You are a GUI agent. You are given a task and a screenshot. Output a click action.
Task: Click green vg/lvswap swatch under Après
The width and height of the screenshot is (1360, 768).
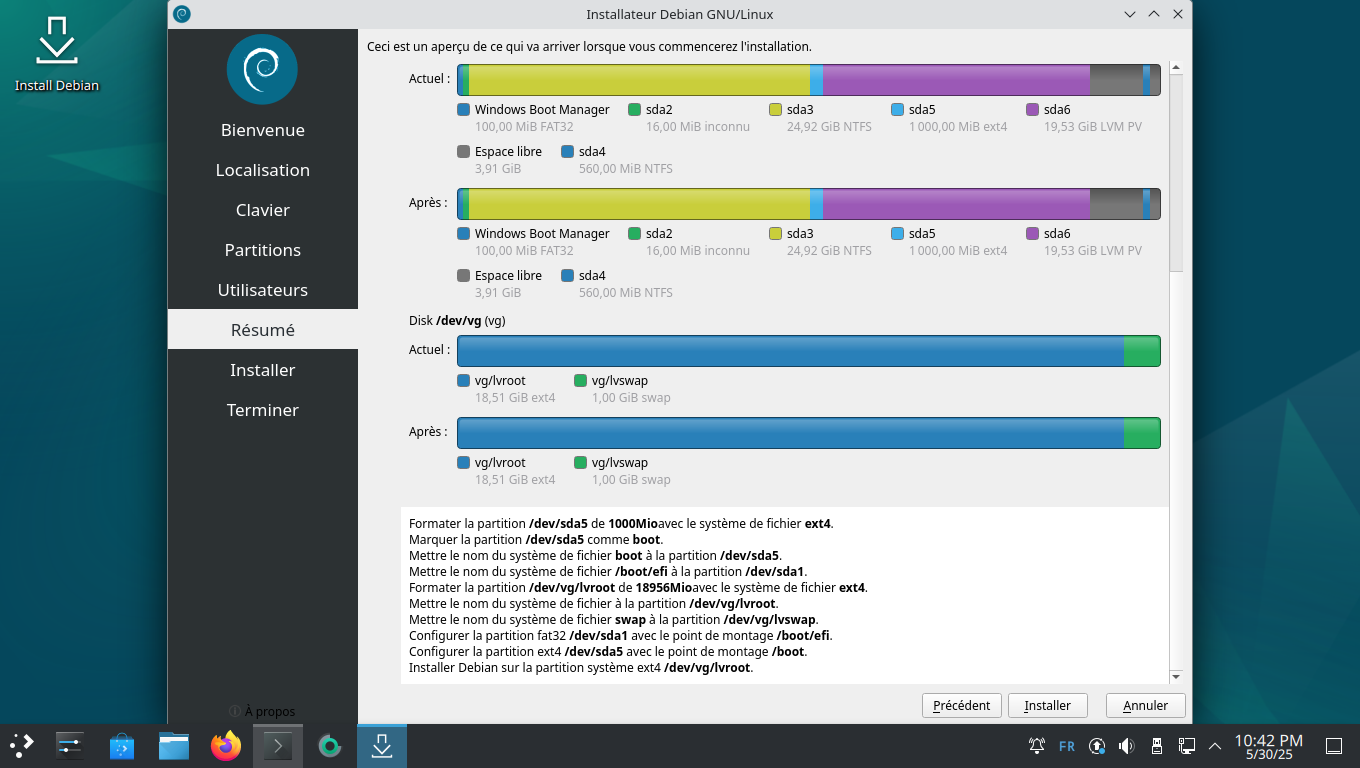coord(580,463)
